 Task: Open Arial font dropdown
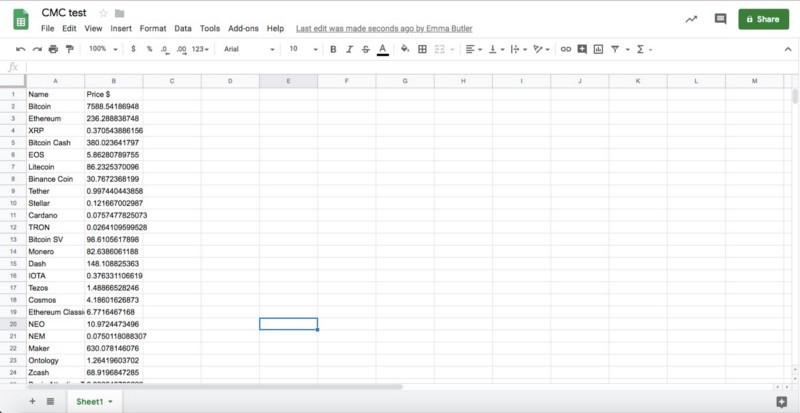(x=249, y=49)
